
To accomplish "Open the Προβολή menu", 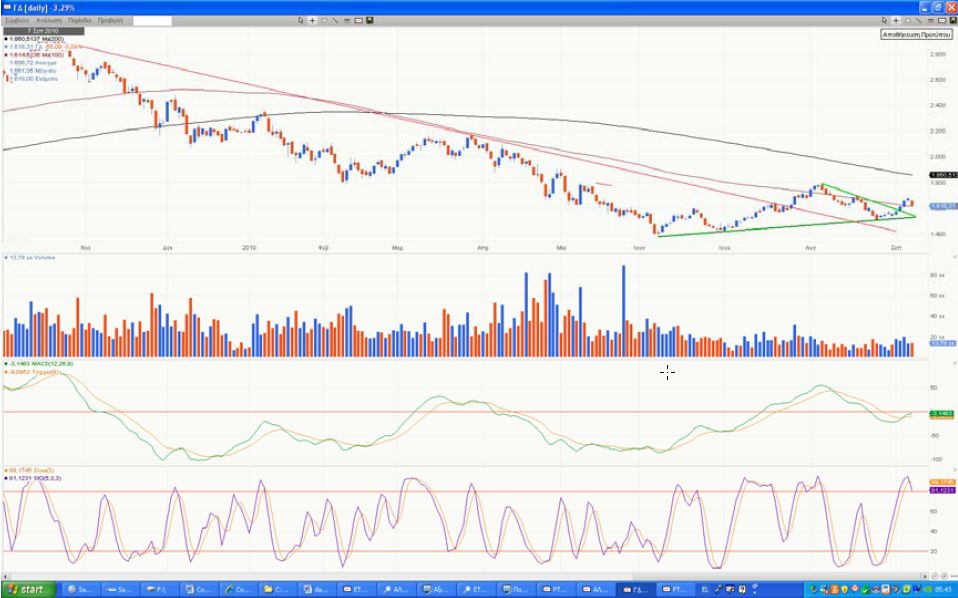I will point(112,20).
